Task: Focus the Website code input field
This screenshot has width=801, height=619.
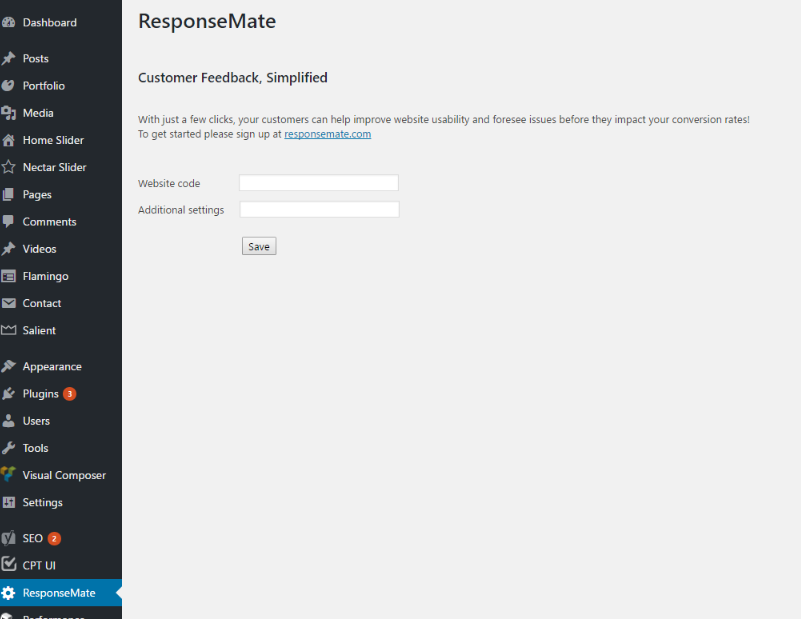Action: [319, 183]
